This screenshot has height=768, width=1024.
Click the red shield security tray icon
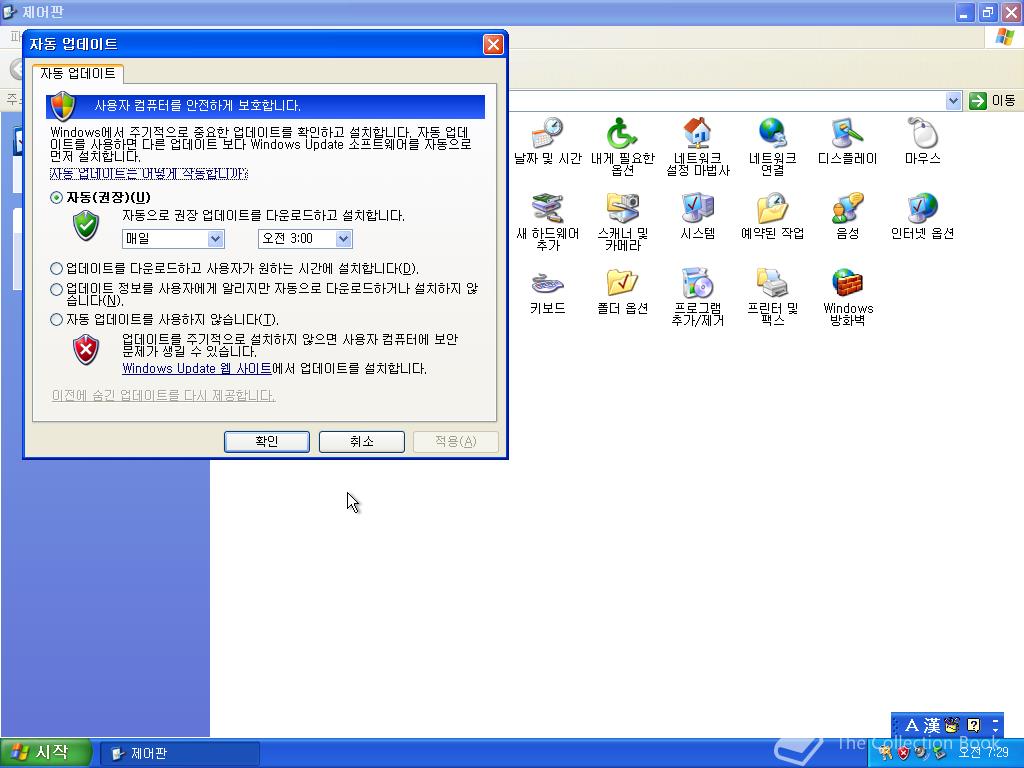903,753
